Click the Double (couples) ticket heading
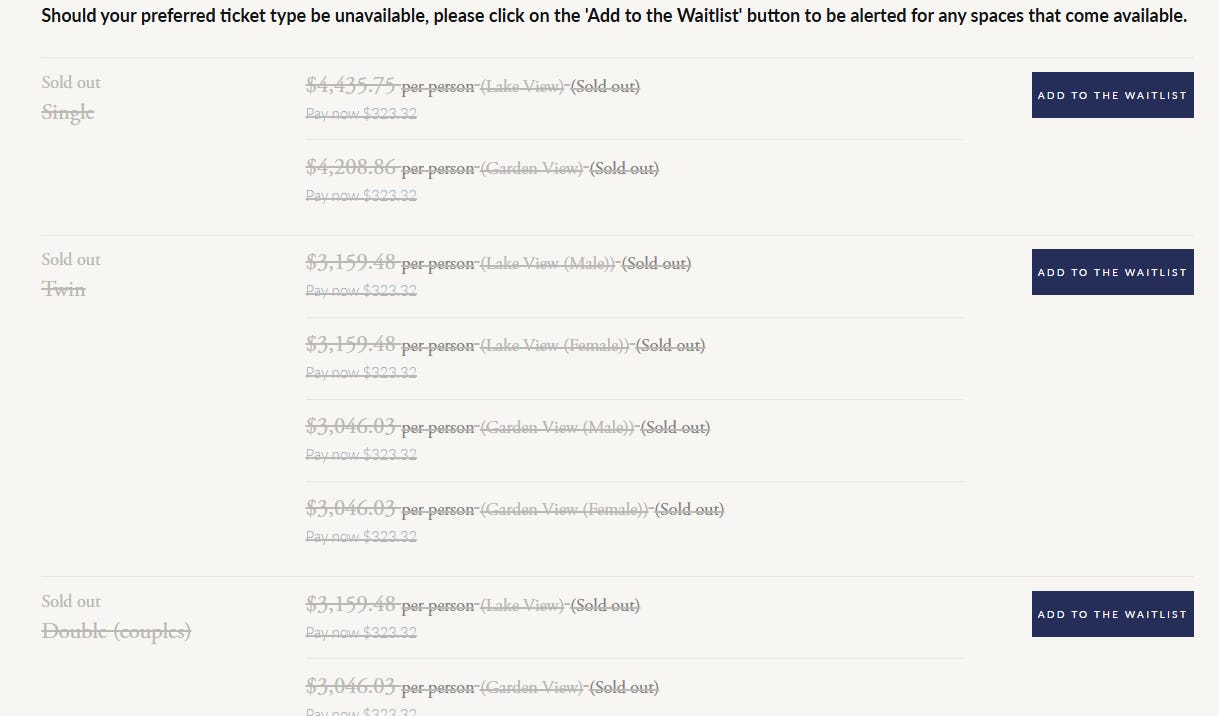1219x716 pixels. point(116,632)
